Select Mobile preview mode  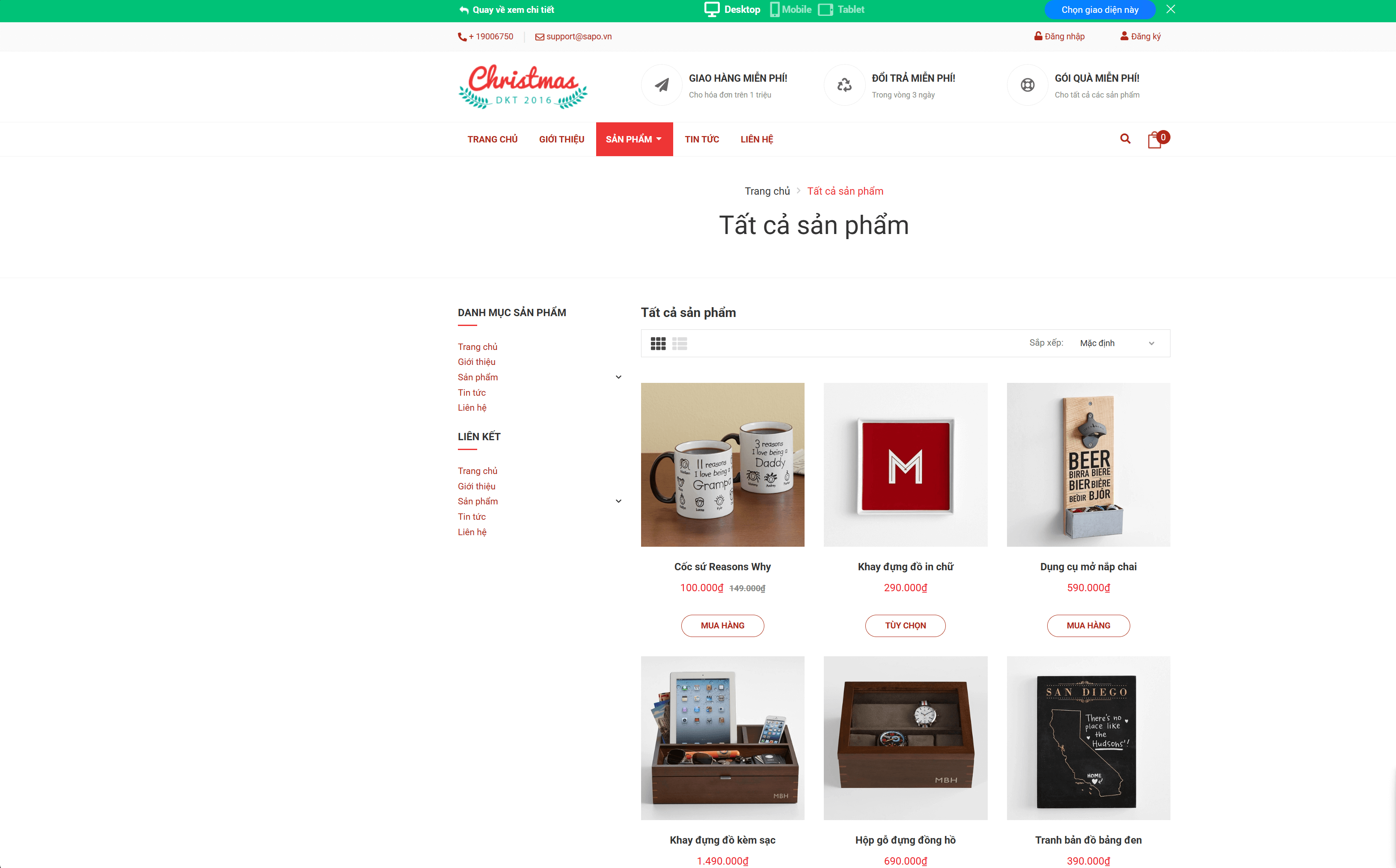pyautogui.click(x=791, y=10)
